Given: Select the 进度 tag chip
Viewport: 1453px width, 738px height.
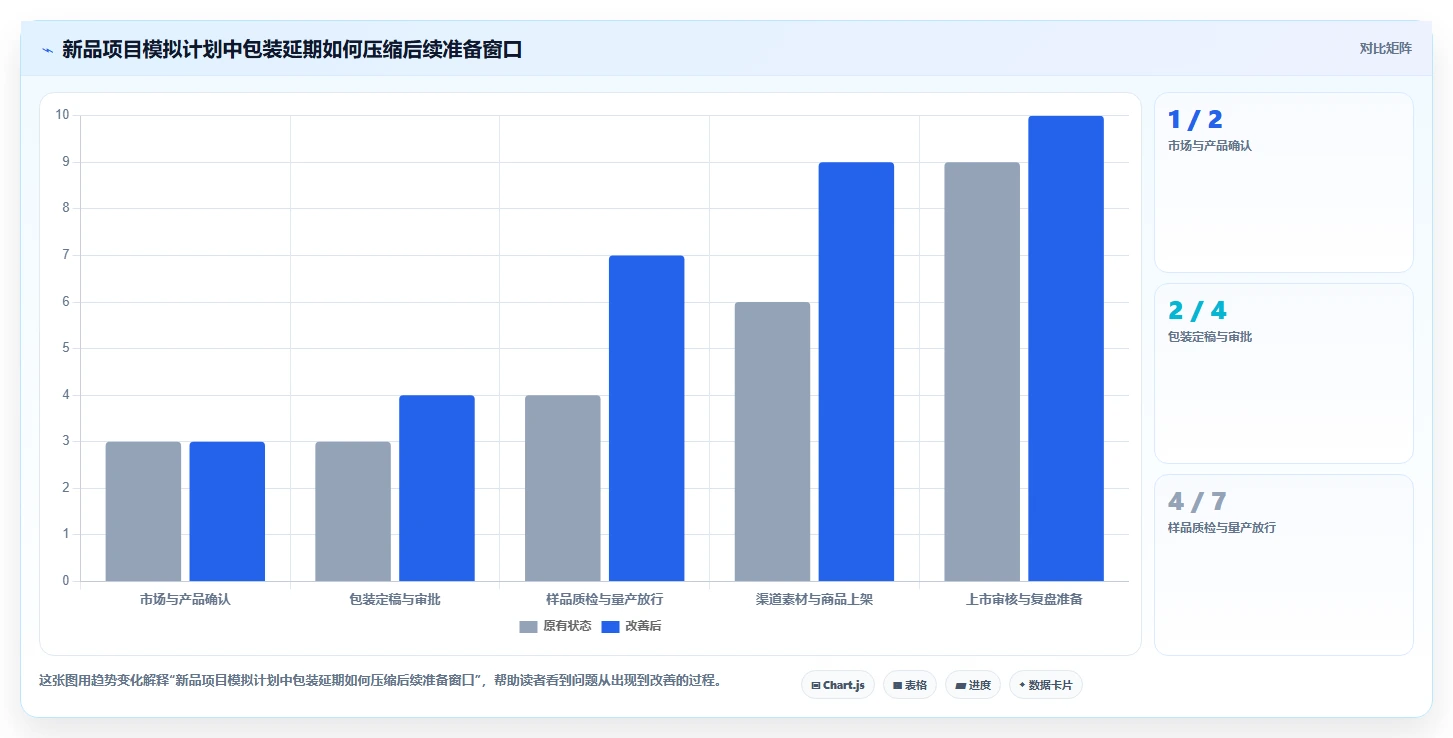Looking at the screenshot, I should coord(973,685).
